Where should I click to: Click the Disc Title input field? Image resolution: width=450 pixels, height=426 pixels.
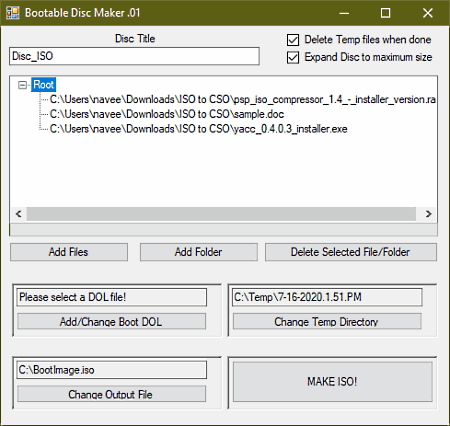134,56
